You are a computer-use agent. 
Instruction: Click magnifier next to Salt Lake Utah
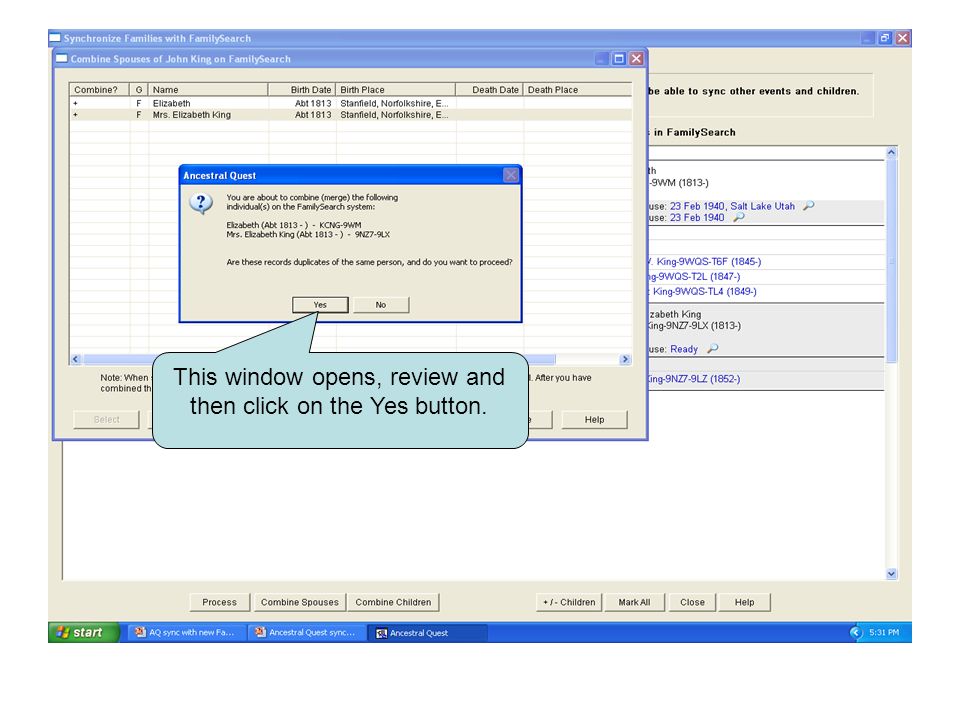(809, 206)
